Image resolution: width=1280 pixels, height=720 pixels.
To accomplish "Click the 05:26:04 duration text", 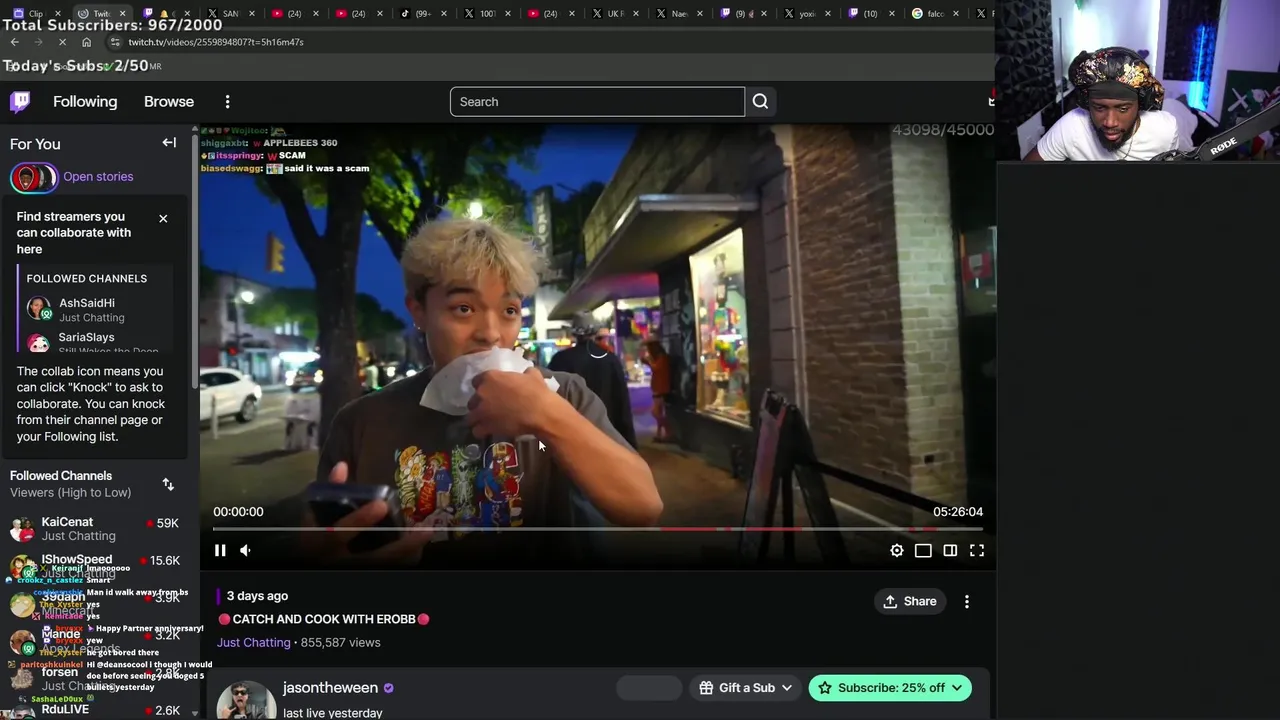I will pyautogui.click(x=958, y=512).
